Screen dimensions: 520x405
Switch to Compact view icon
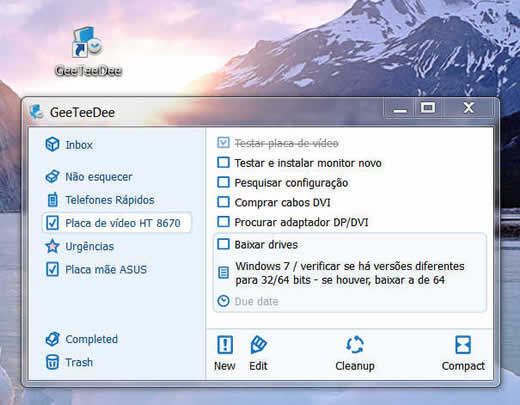click(x=463, y=344)
